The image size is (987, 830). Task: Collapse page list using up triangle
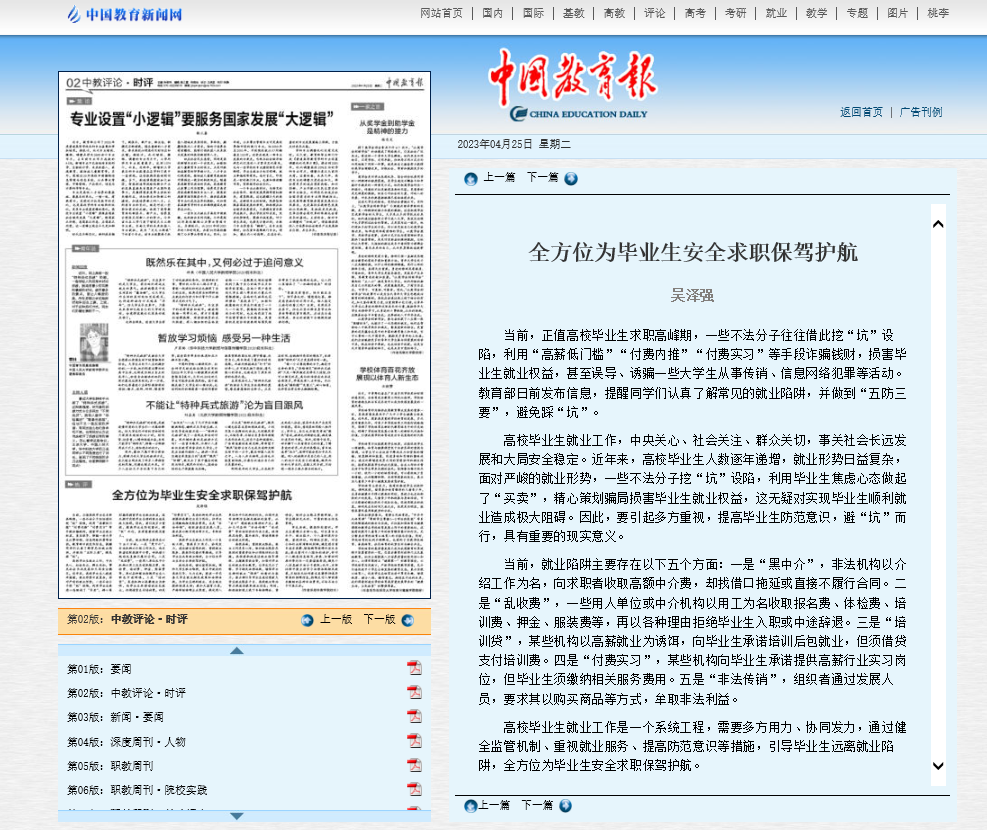click(x=237, y=650)
